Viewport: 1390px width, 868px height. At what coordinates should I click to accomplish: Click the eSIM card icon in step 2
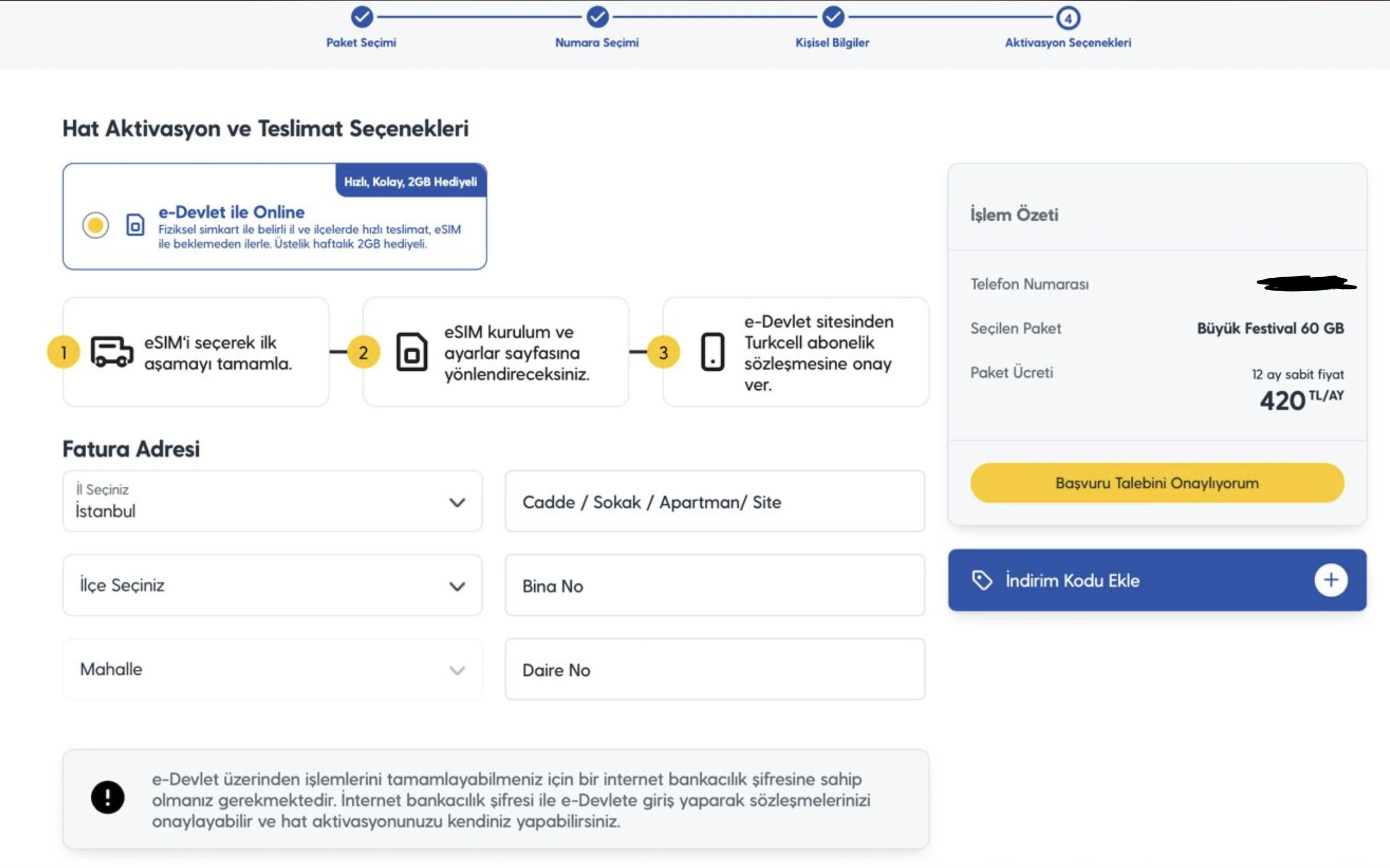pos(412,351)
